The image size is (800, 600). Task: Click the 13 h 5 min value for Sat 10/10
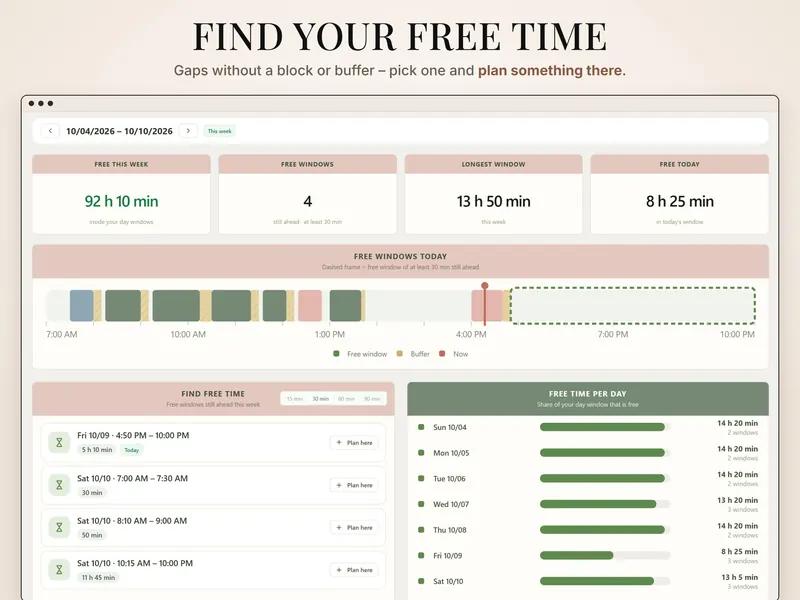tap(739, 577)
